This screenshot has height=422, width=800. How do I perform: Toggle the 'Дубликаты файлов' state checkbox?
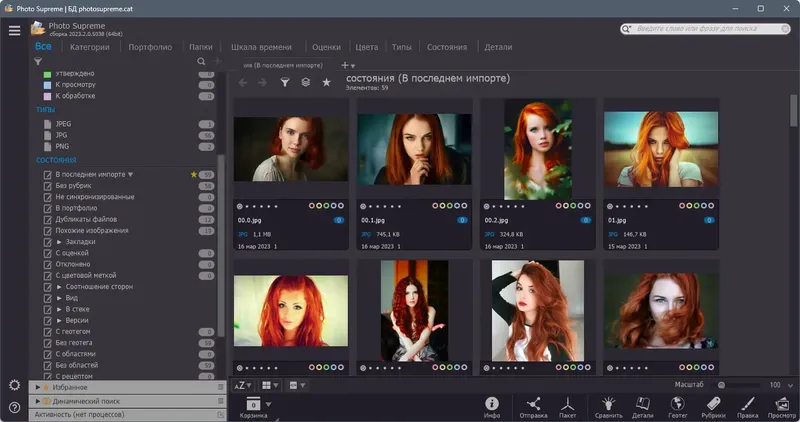[x=47, y=219]
